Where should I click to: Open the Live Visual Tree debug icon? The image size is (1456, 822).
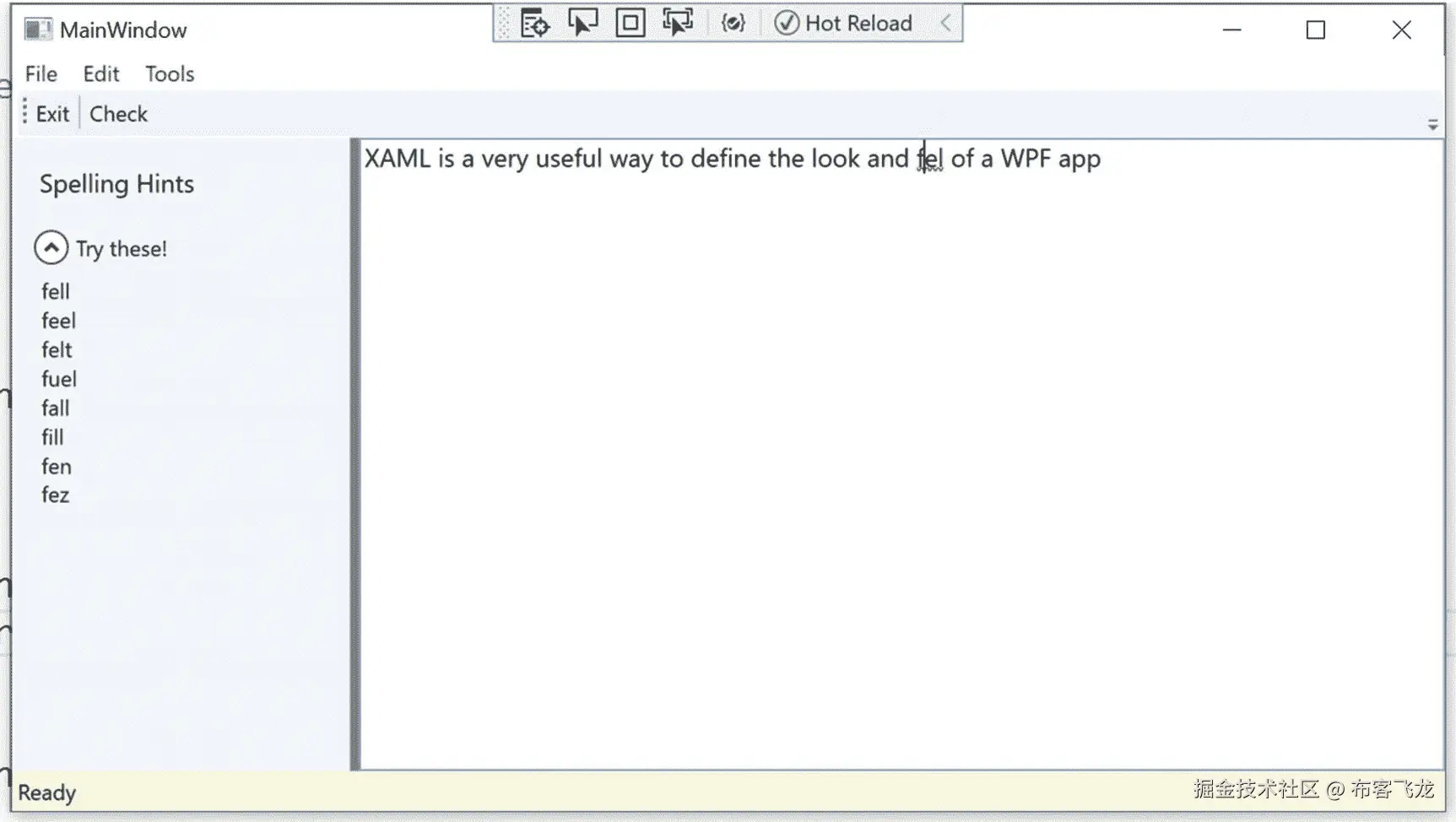click(x=535, y=23)
